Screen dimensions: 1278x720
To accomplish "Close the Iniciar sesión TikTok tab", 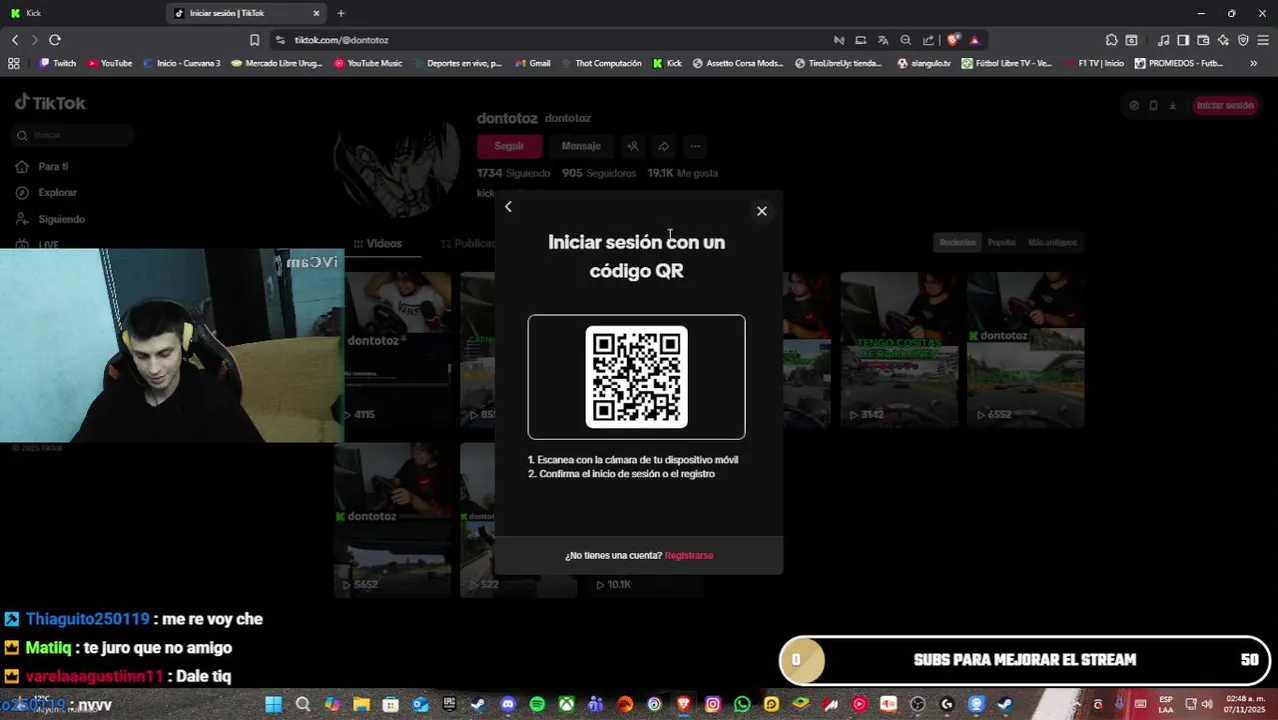I will point(316,13).
